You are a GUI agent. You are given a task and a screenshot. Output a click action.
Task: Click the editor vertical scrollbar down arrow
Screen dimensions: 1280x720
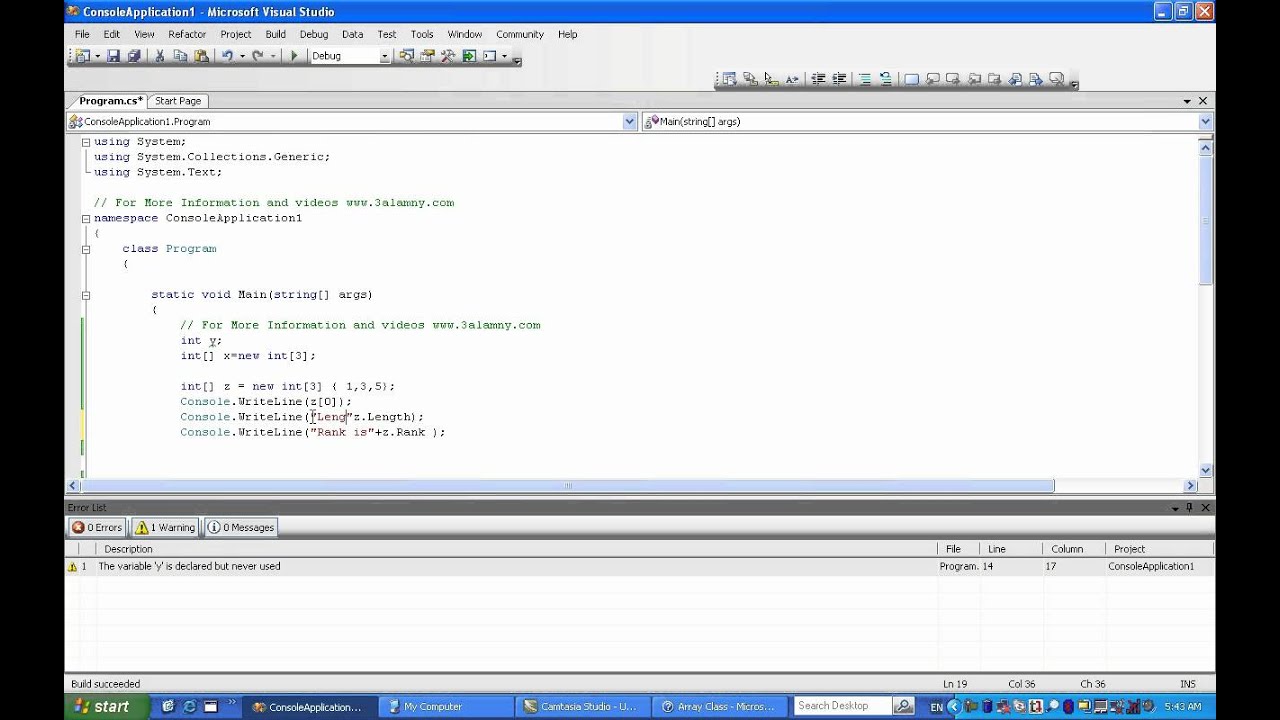coord(1205,470)
